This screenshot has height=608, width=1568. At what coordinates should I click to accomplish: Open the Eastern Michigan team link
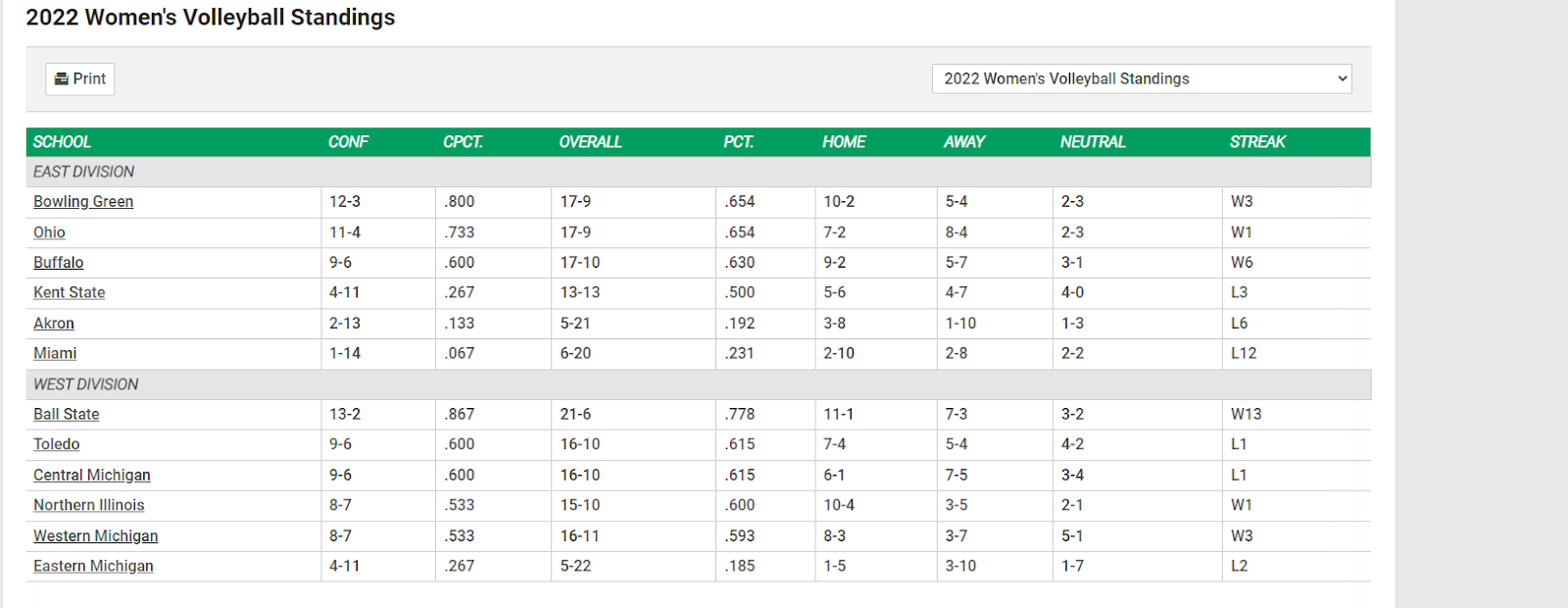tap(93, 566)
